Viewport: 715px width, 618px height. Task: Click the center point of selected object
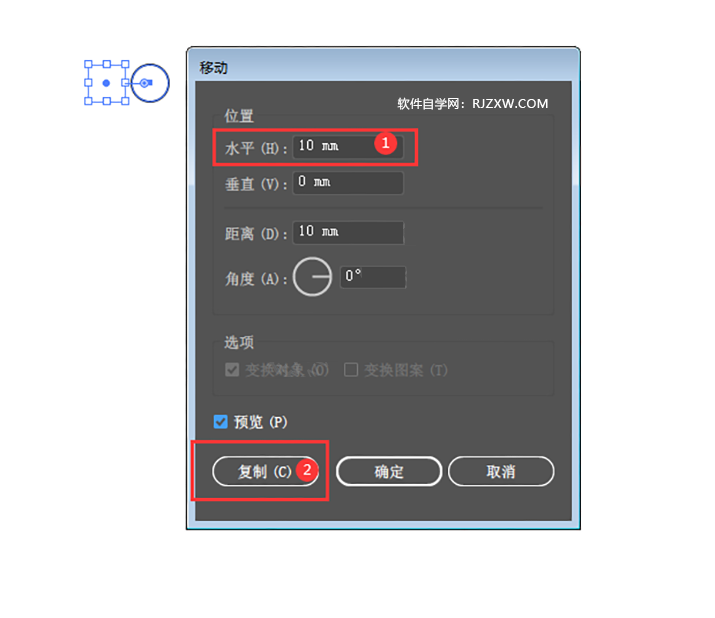[106, 83]
